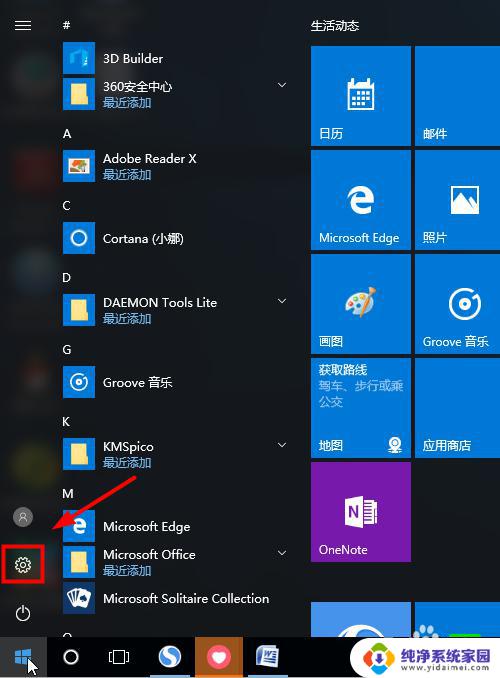Launch 3D Builder from the app list
The height and width of the screenshot is (678, 500).
click(x=175, y=58)
